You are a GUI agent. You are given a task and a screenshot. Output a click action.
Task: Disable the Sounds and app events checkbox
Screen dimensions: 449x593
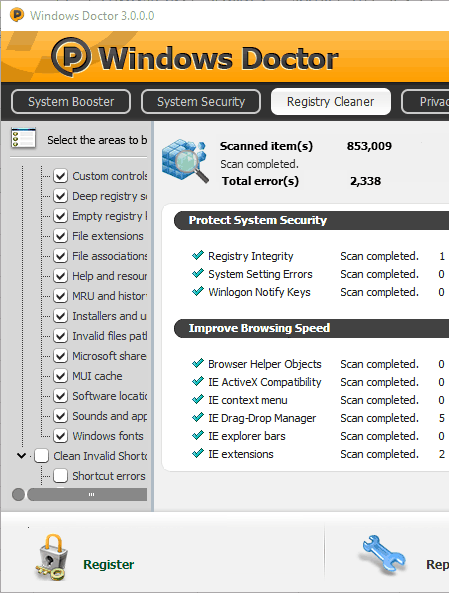(x=61, y=416)
